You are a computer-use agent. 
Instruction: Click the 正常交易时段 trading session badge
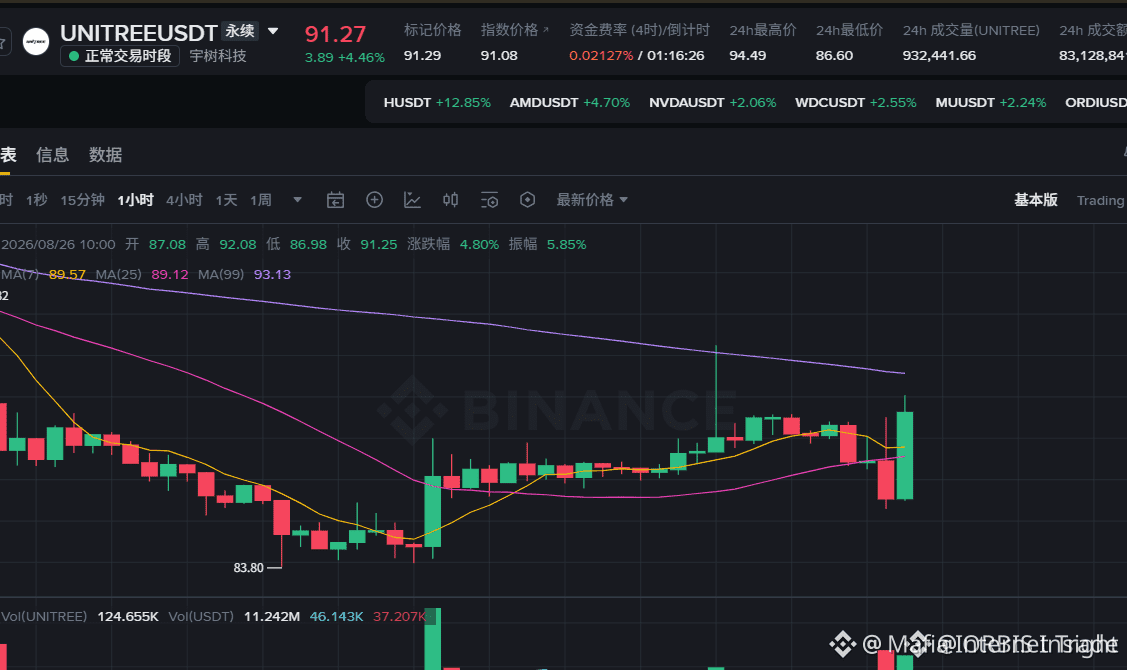click(119, 56)
